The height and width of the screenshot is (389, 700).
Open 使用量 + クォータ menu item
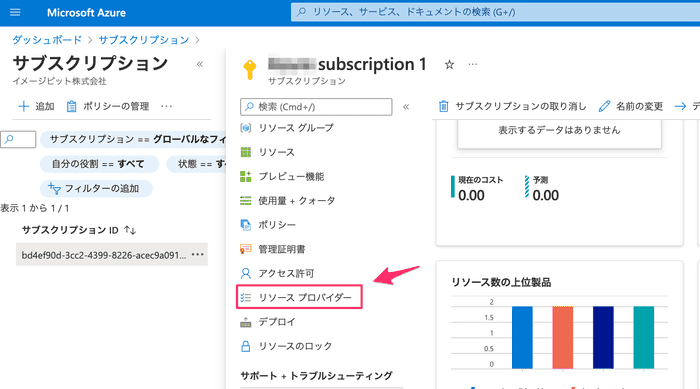288,201
